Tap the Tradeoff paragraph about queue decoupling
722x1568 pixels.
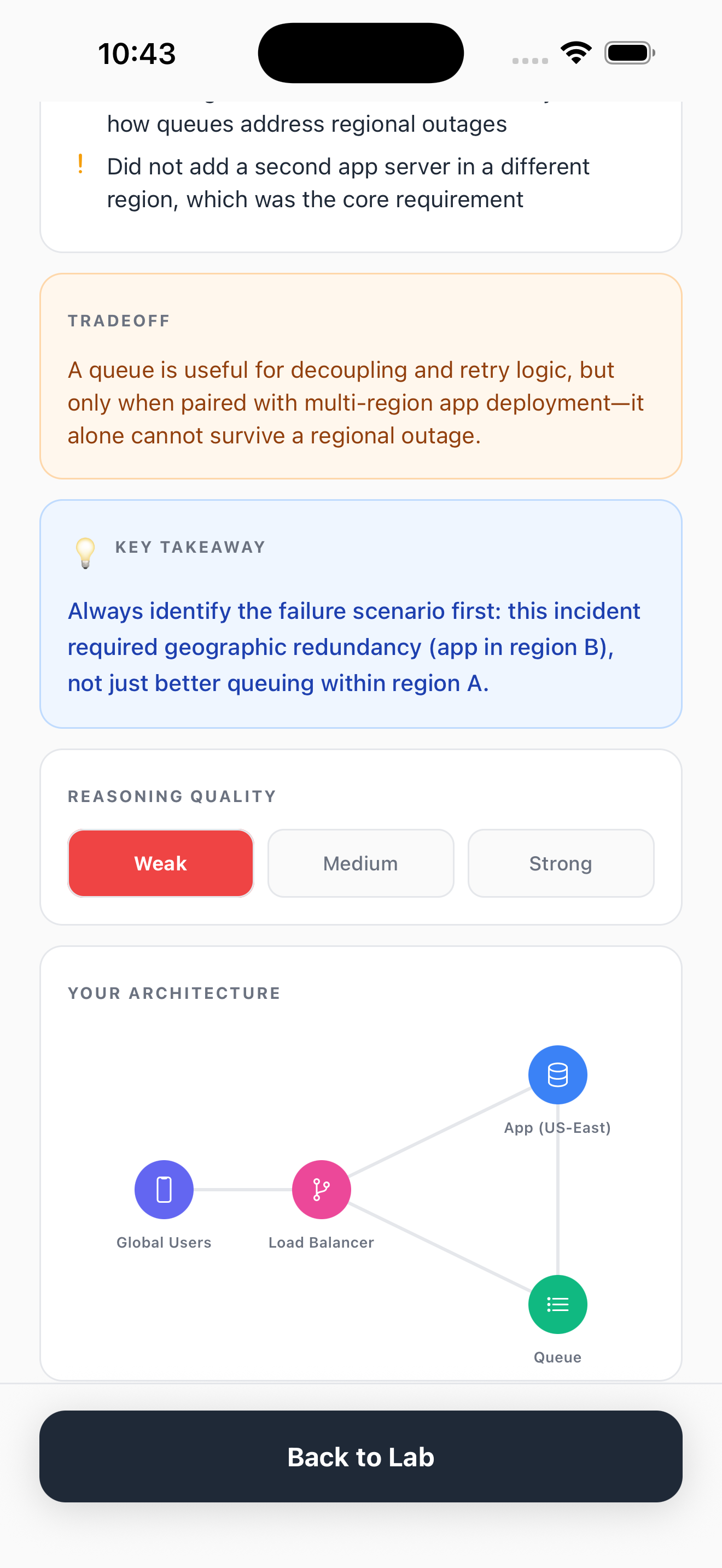point(355,402)
